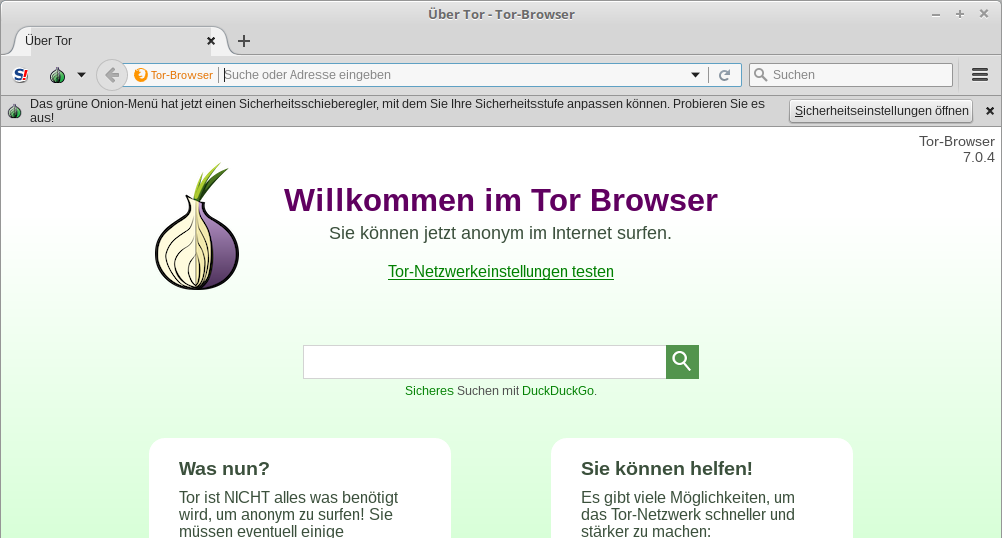Click Sicherheitseinstellungen öffnen button
Image resolution: width=1002 pixels, height=538 pixels.
881,111
